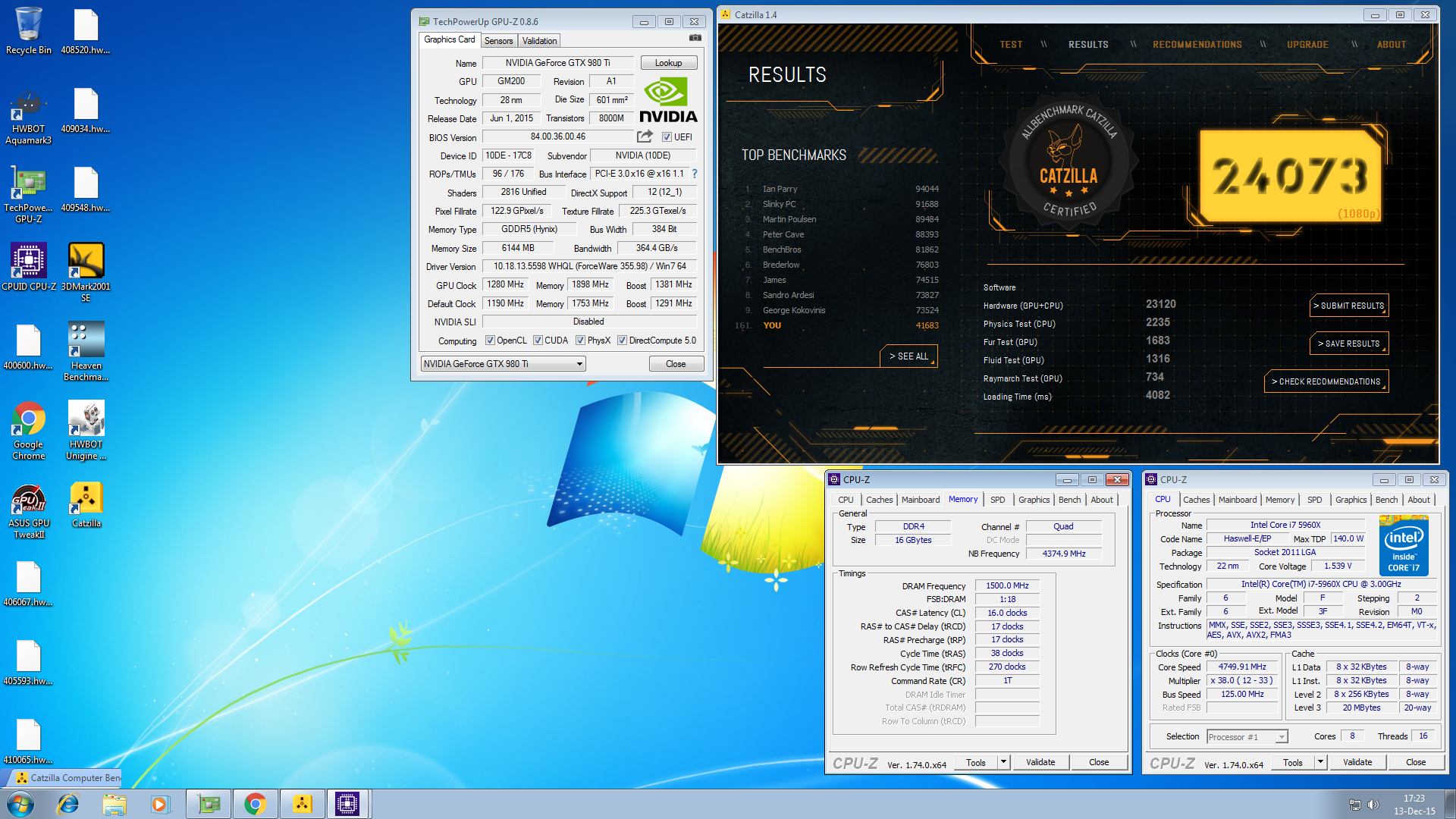The image size is (1456, 819).
Task: Open HWBOT Unigine desktop shortcut
Action: (x=86, y=431)
